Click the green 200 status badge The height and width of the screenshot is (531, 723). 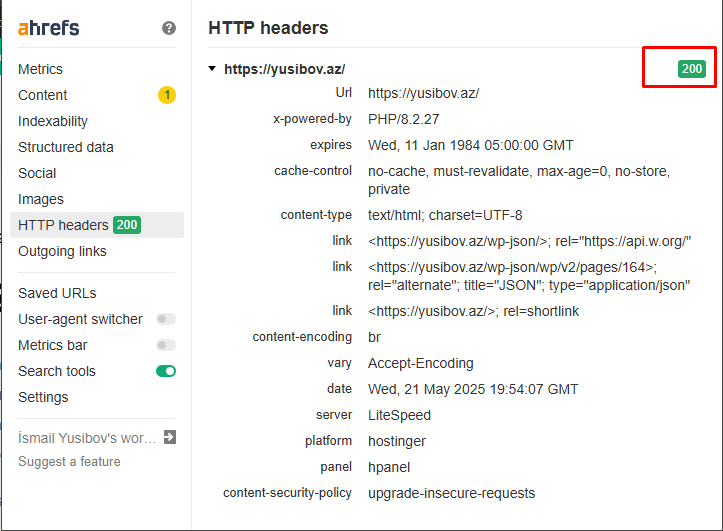(692, 69)
